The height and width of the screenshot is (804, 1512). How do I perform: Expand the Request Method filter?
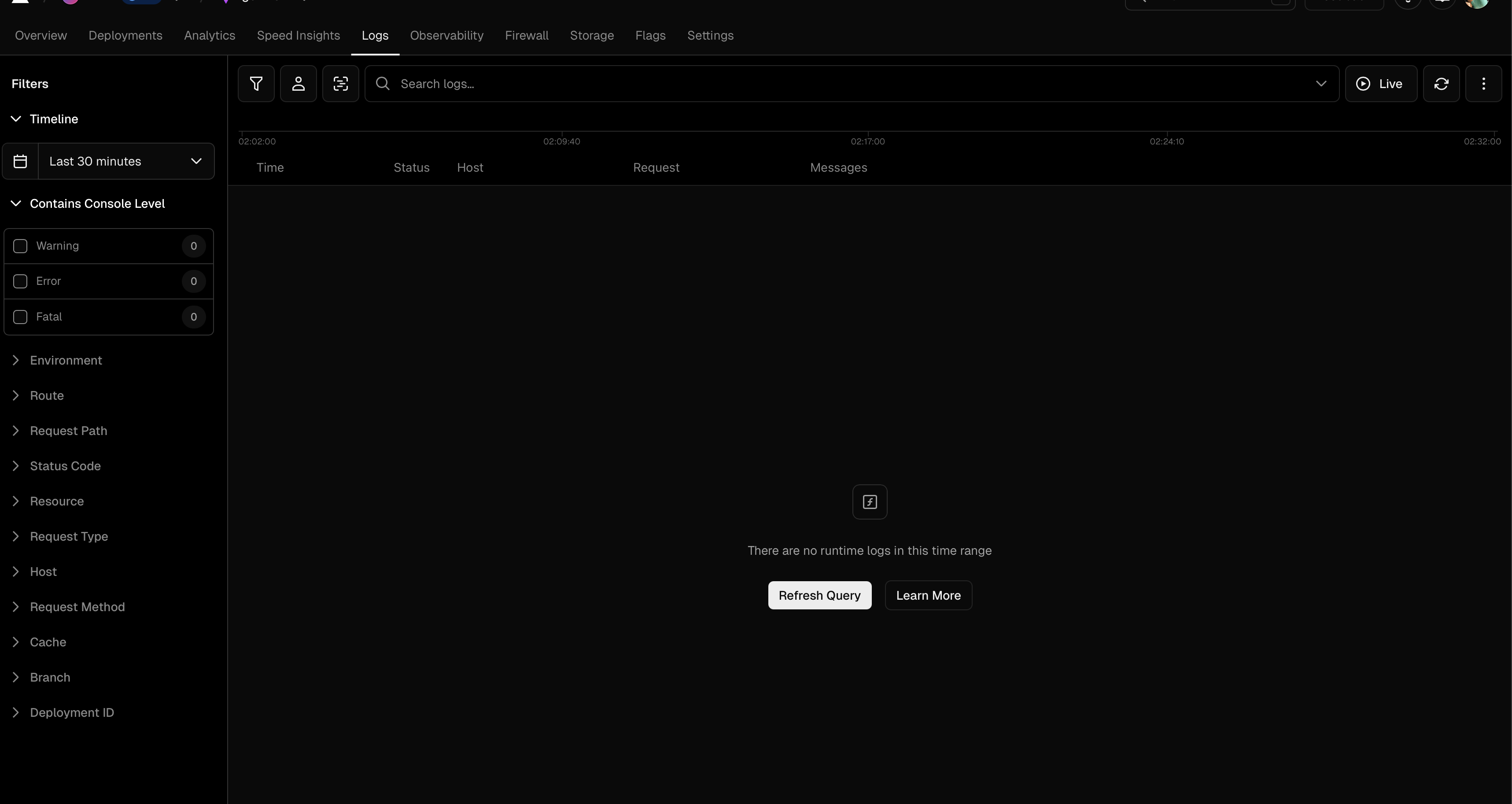coord(69,607)
